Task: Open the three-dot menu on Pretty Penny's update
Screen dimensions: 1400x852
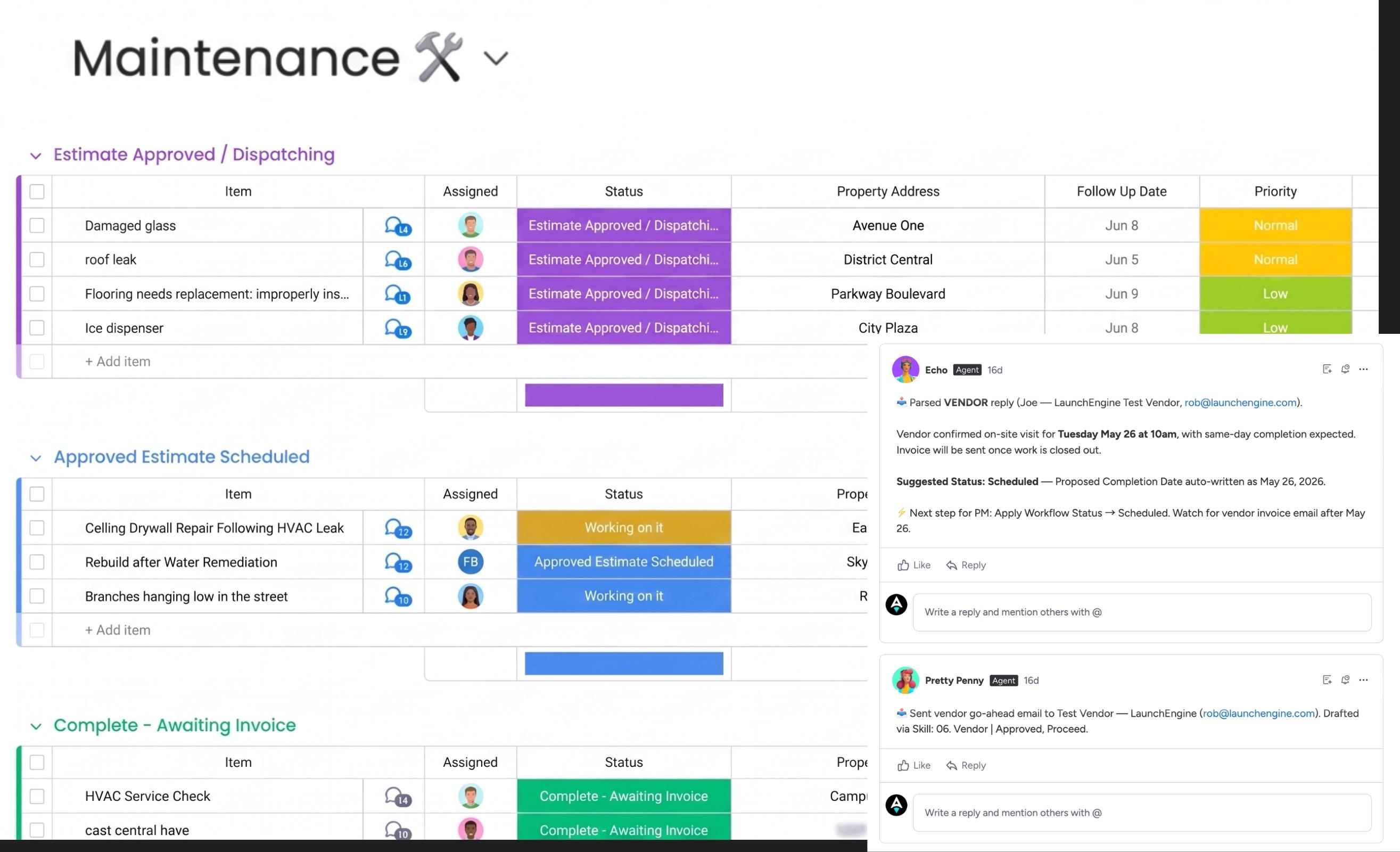Action: [x=1363, y=681]
